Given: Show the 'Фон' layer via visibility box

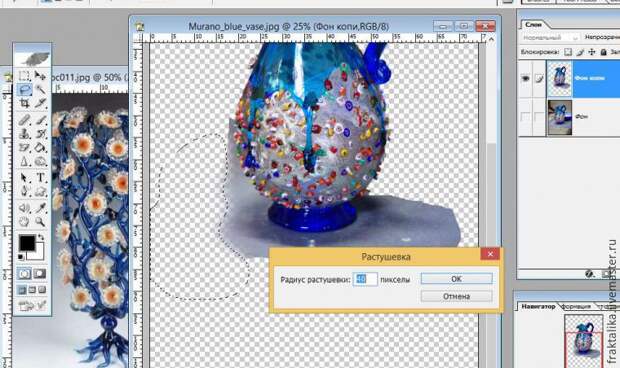Looking at the screenshot, I should pos(525,117).
